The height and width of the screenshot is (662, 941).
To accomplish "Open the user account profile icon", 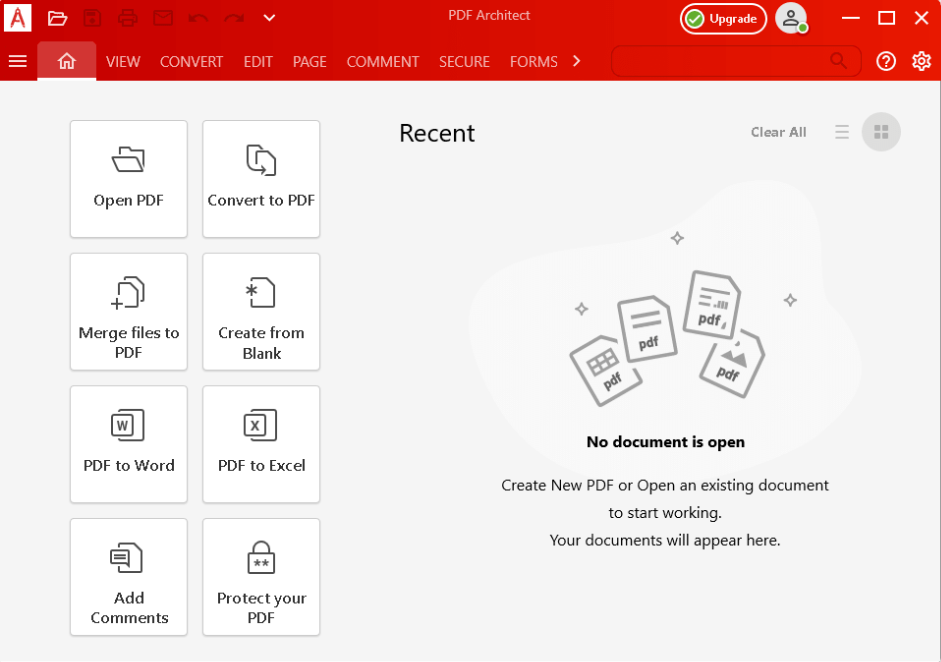I will click(x=791, y=19).
